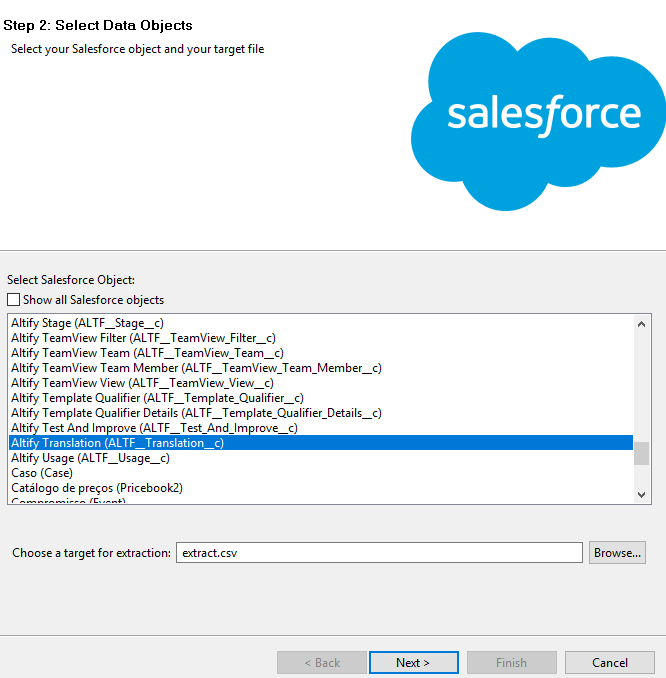This screenshot has width=666, height=678.
Task: Select Altify Template Qualifier (ALTF__Template_Qualifier__c)
Action: pyautogui.click(x=321, y=398)
